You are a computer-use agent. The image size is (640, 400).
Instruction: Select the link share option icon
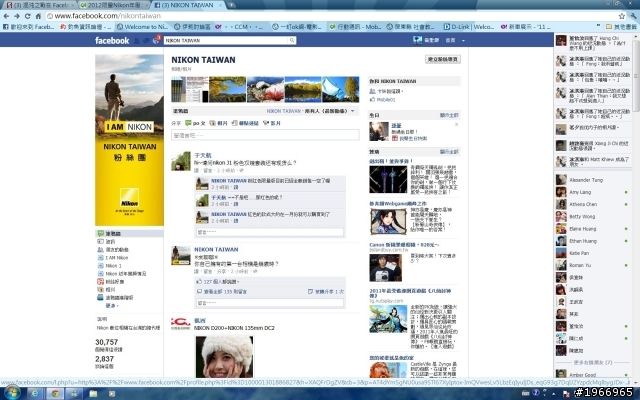[x=234, y=123]
